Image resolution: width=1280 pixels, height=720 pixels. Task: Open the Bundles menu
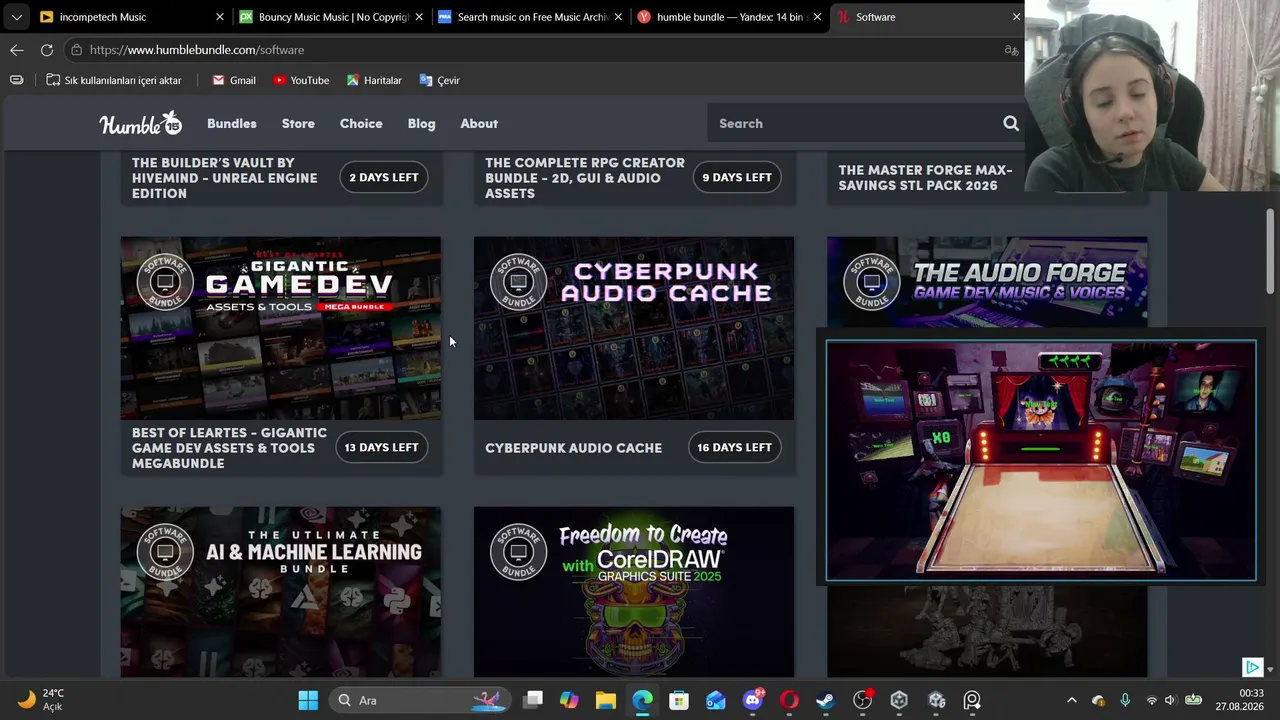232,123
